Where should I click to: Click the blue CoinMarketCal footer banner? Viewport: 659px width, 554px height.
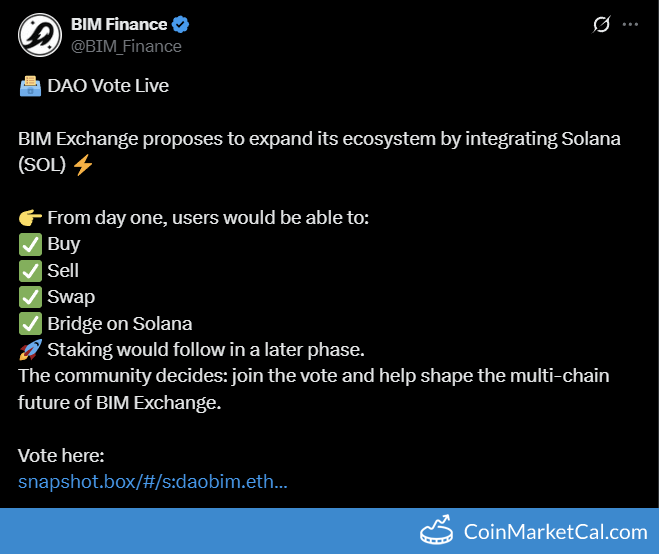coord(330,531)
